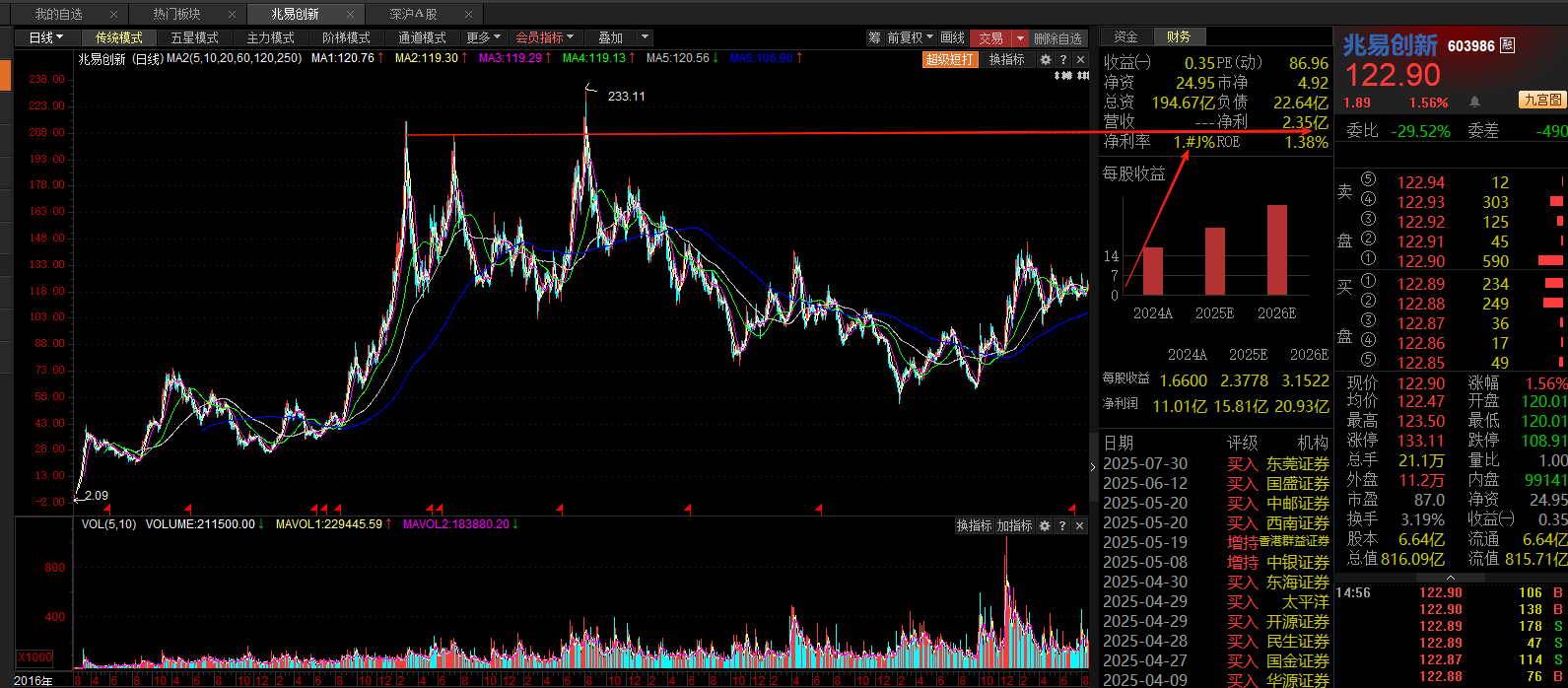Select 阶梯模式 chart mode

click(347, 37)
